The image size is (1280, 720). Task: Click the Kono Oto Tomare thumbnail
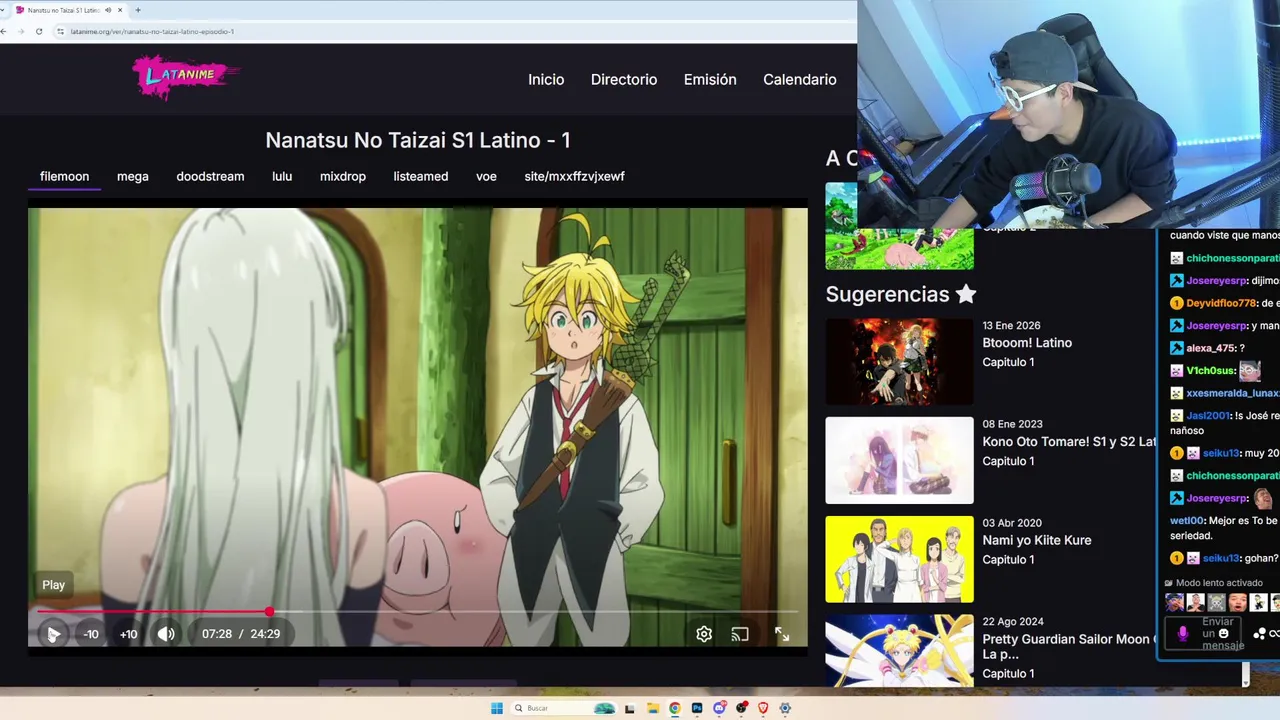point(899,460)
